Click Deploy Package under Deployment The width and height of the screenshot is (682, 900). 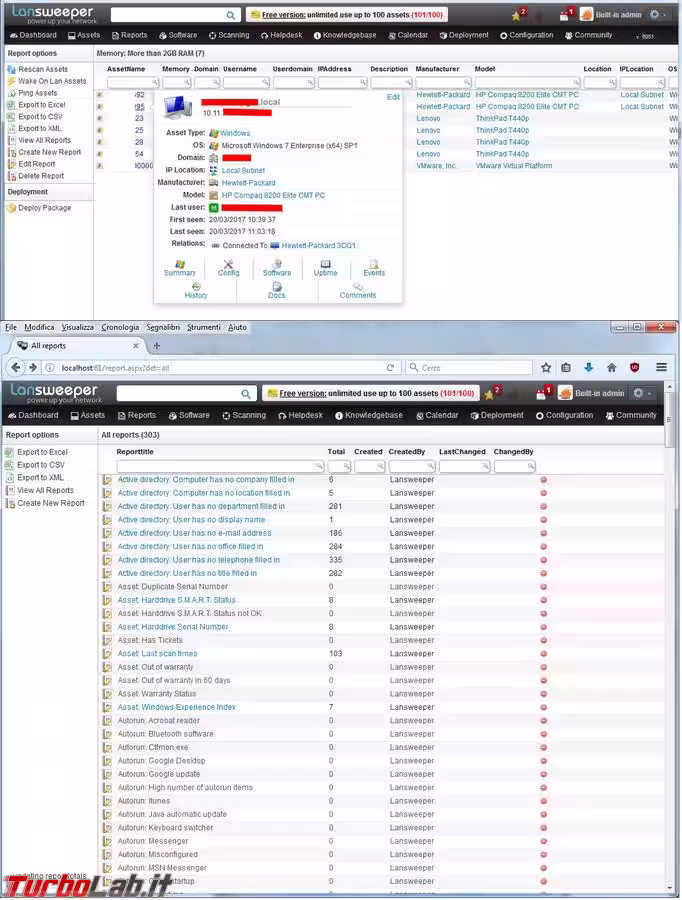[44, 208]
